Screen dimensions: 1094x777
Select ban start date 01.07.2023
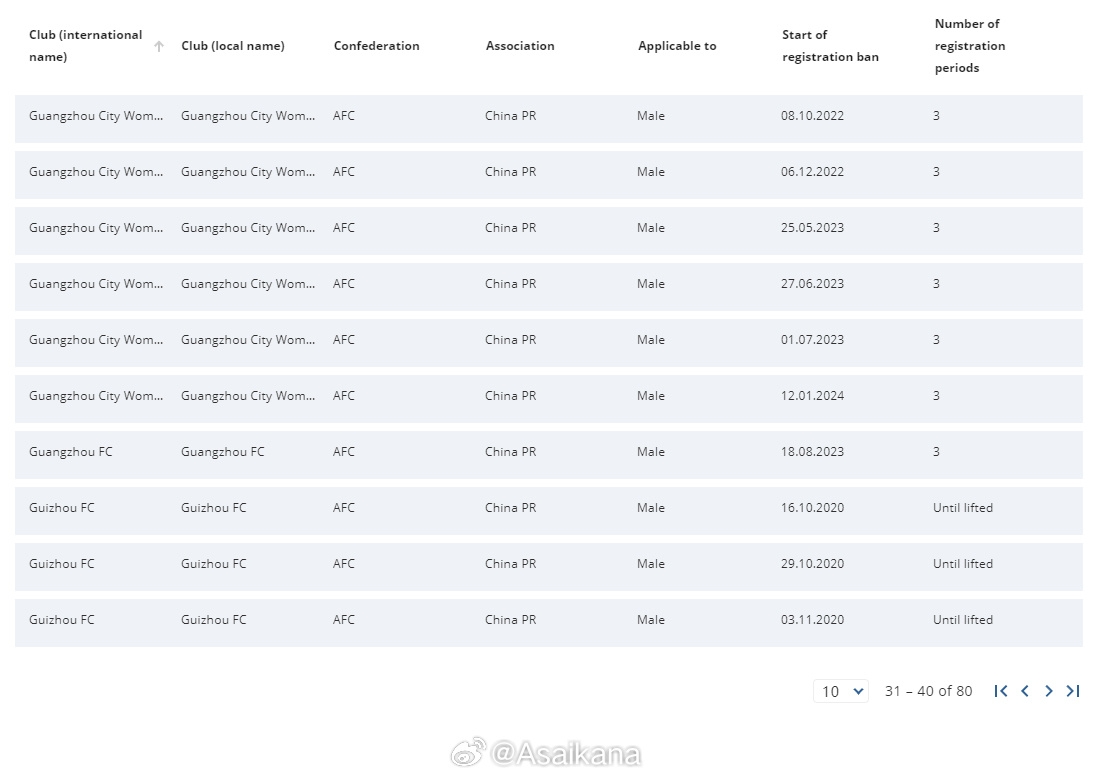coord(812,340)
